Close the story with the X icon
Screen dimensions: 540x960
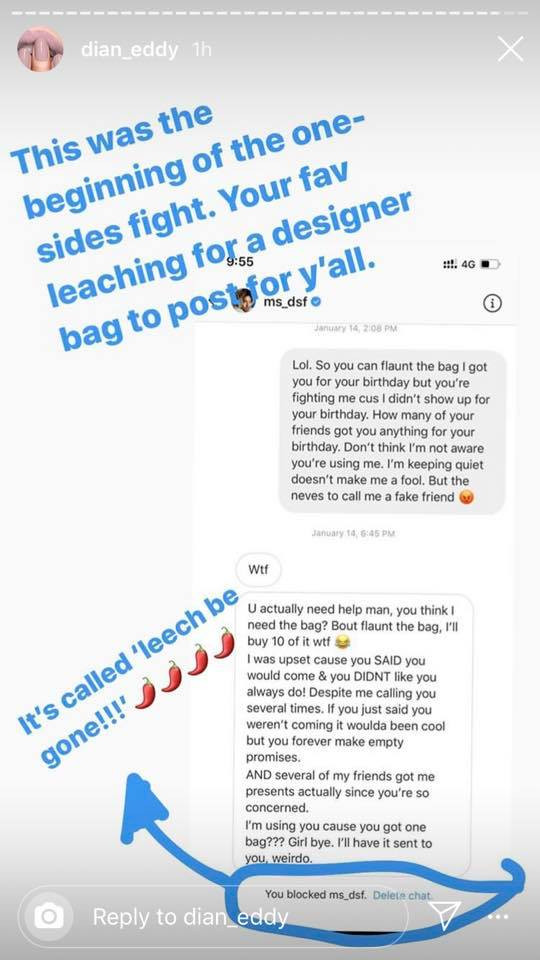(510, 49)
